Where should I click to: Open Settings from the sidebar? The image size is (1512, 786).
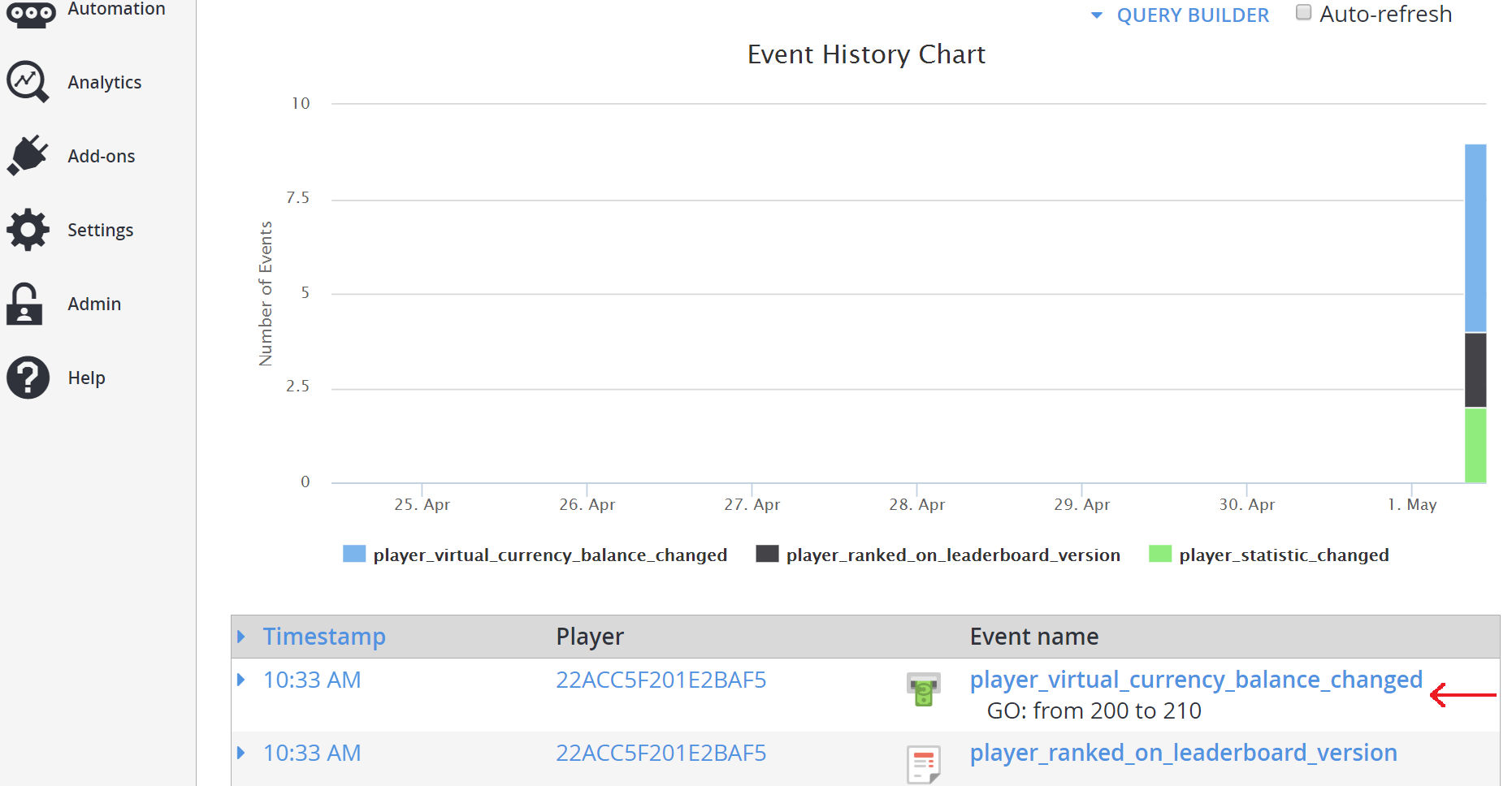pos(100,230)
